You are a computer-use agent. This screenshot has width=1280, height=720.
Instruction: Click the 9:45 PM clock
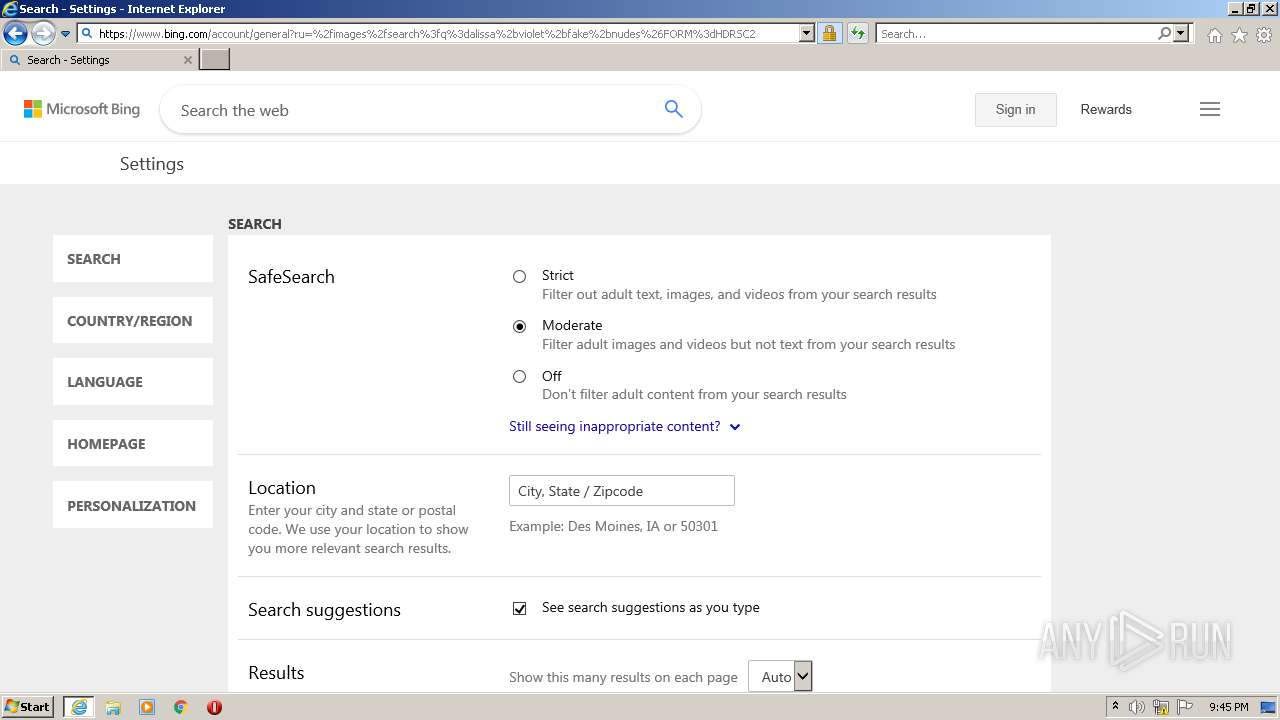point(1229,707)
